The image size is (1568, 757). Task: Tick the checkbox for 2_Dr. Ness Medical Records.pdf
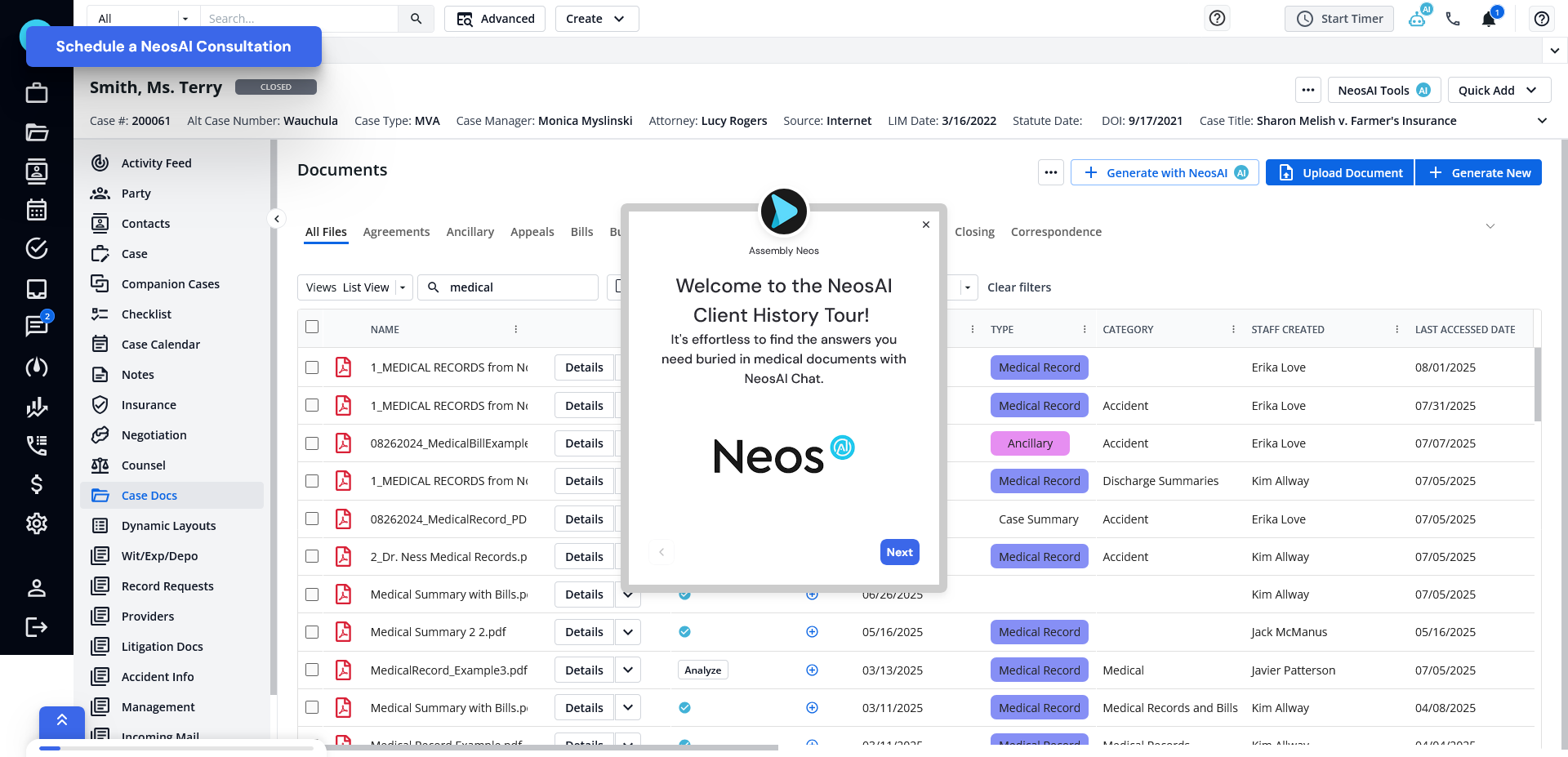tap(311, 556)
